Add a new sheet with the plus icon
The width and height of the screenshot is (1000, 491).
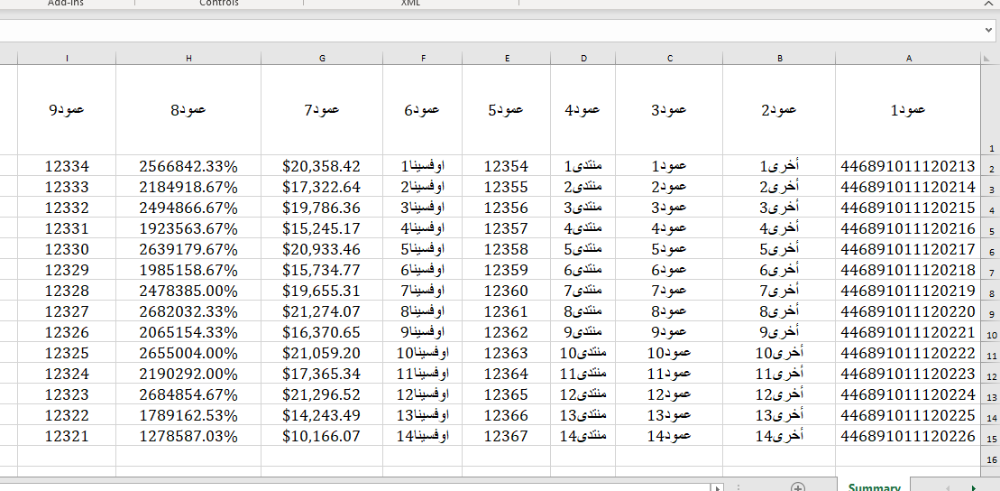797,487
